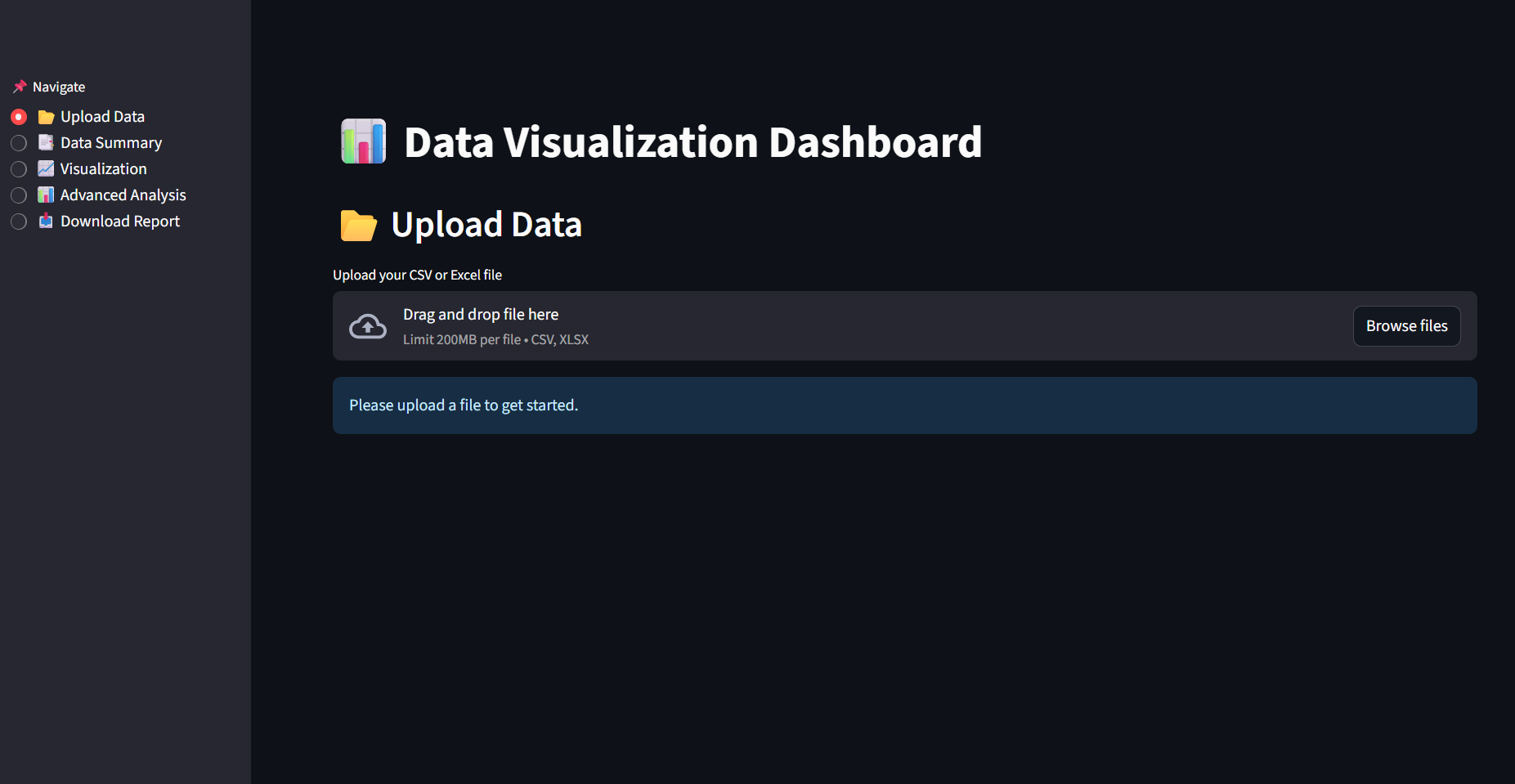Click the folder icon in sidebar Upload Data
Screen dimensions: 1515x784
(x=47, y=117)
